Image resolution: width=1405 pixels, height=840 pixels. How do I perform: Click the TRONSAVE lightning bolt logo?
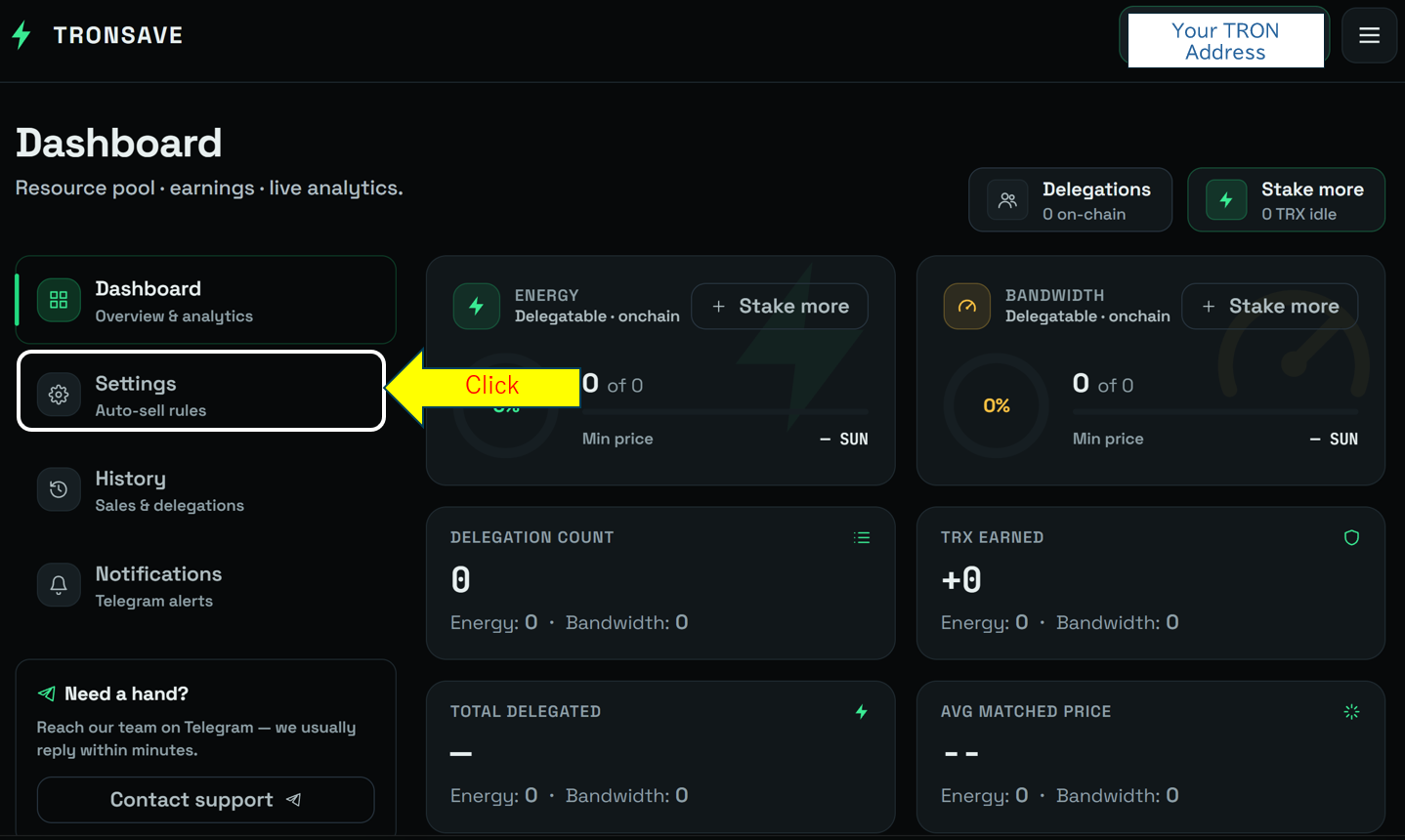pos(21,35)
